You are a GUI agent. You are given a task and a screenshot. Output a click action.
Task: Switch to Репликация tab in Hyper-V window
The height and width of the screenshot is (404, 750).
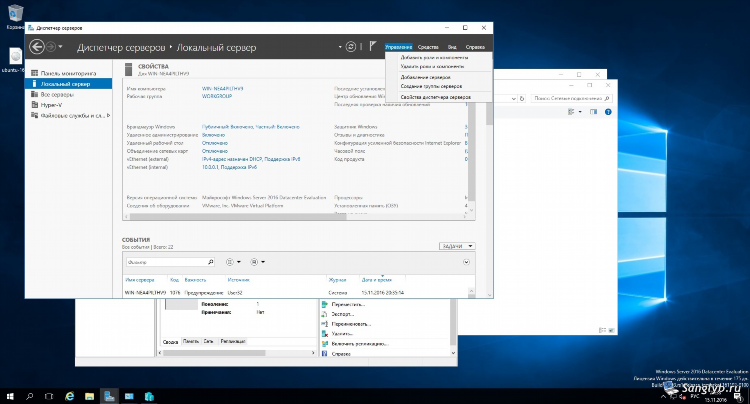233,341
